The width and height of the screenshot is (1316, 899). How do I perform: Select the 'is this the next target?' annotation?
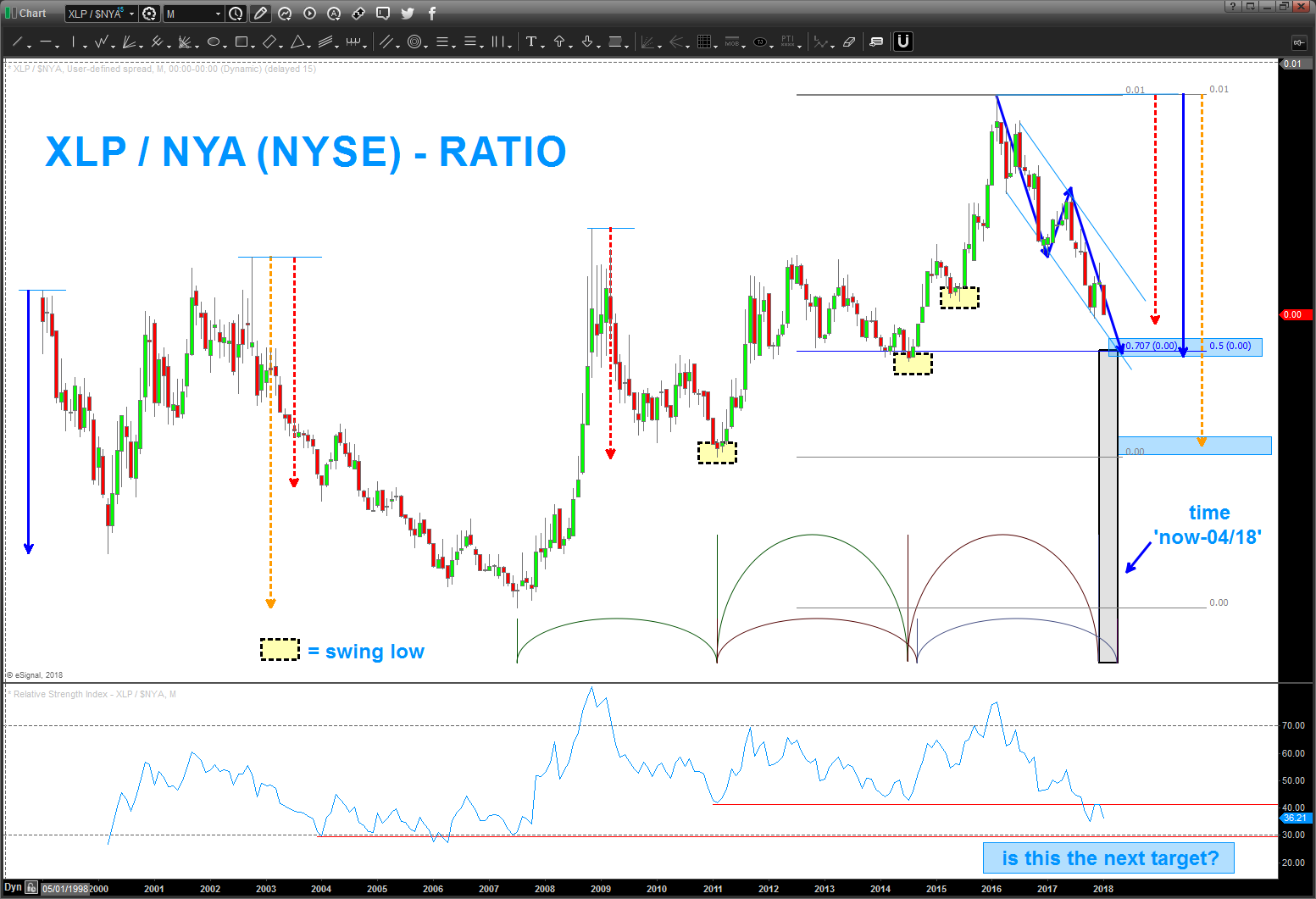[1109, 858]
